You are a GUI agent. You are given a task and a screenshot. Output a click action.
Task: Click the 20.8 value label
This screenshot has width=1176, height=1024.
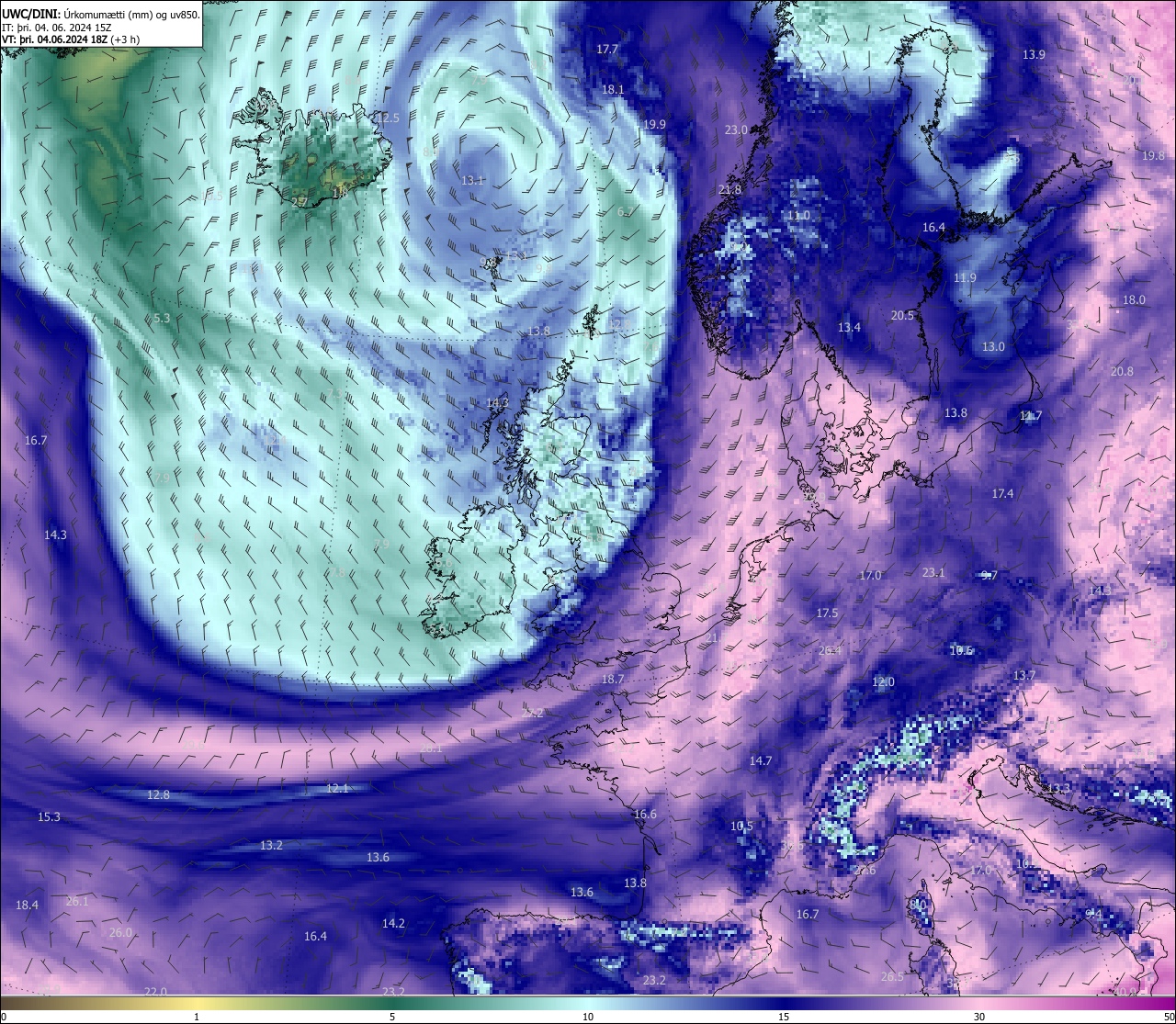point(1122,372)
